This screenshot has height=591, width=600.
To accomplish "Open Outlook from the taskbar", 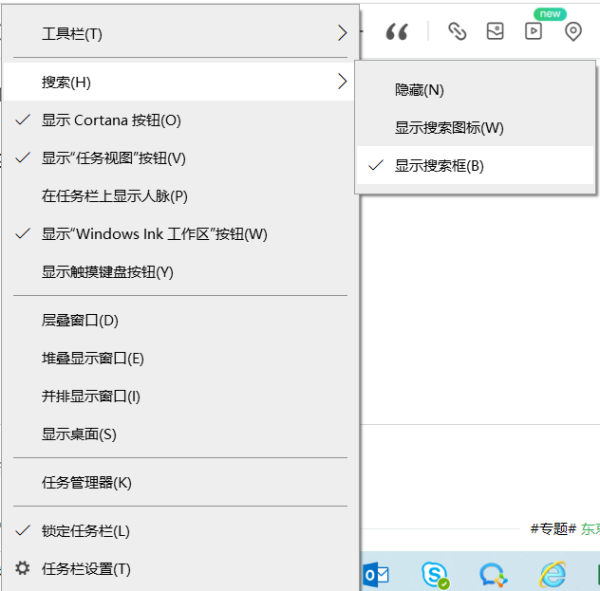I will click(x=376, y=574).
